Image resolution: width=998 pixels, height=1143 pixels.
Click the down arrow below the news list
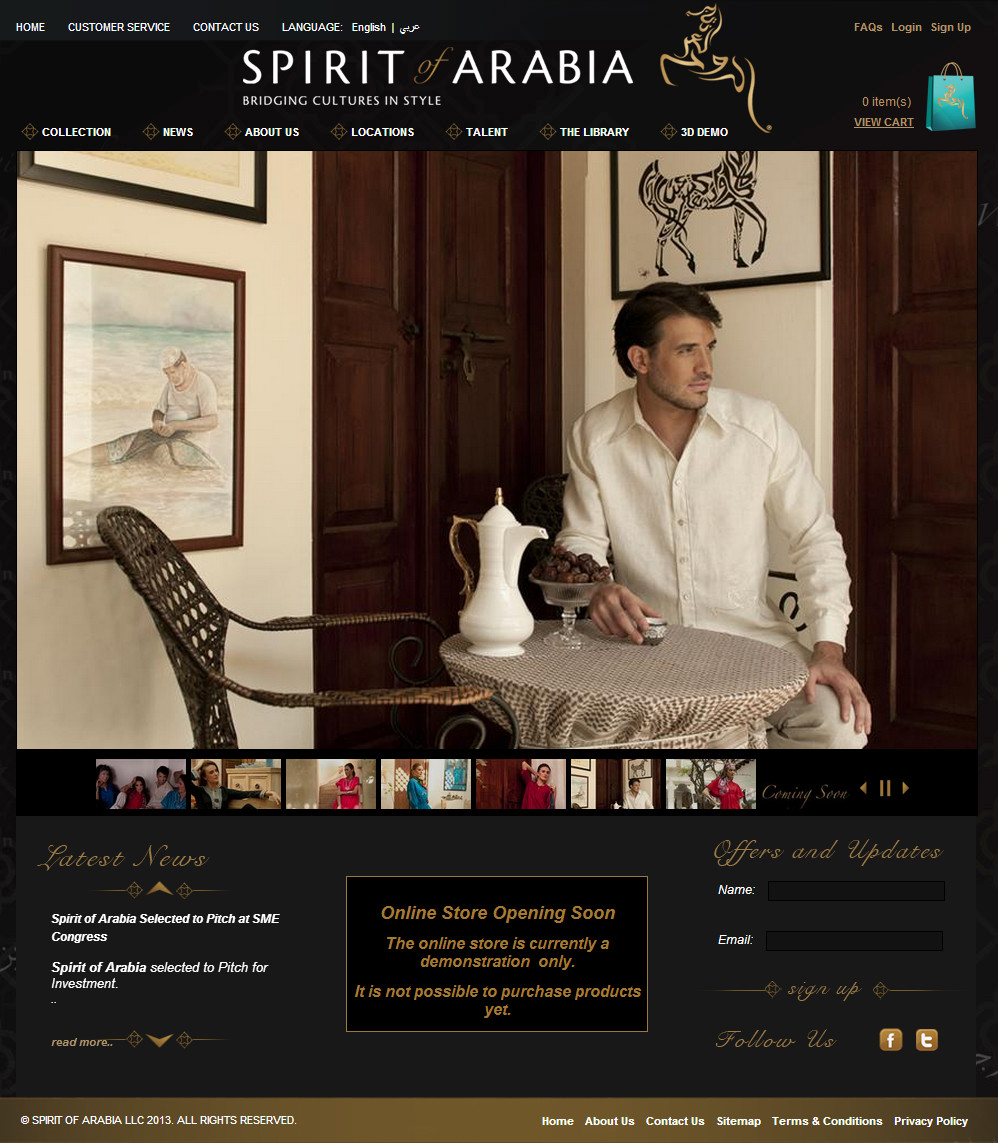click(160, 1040)
